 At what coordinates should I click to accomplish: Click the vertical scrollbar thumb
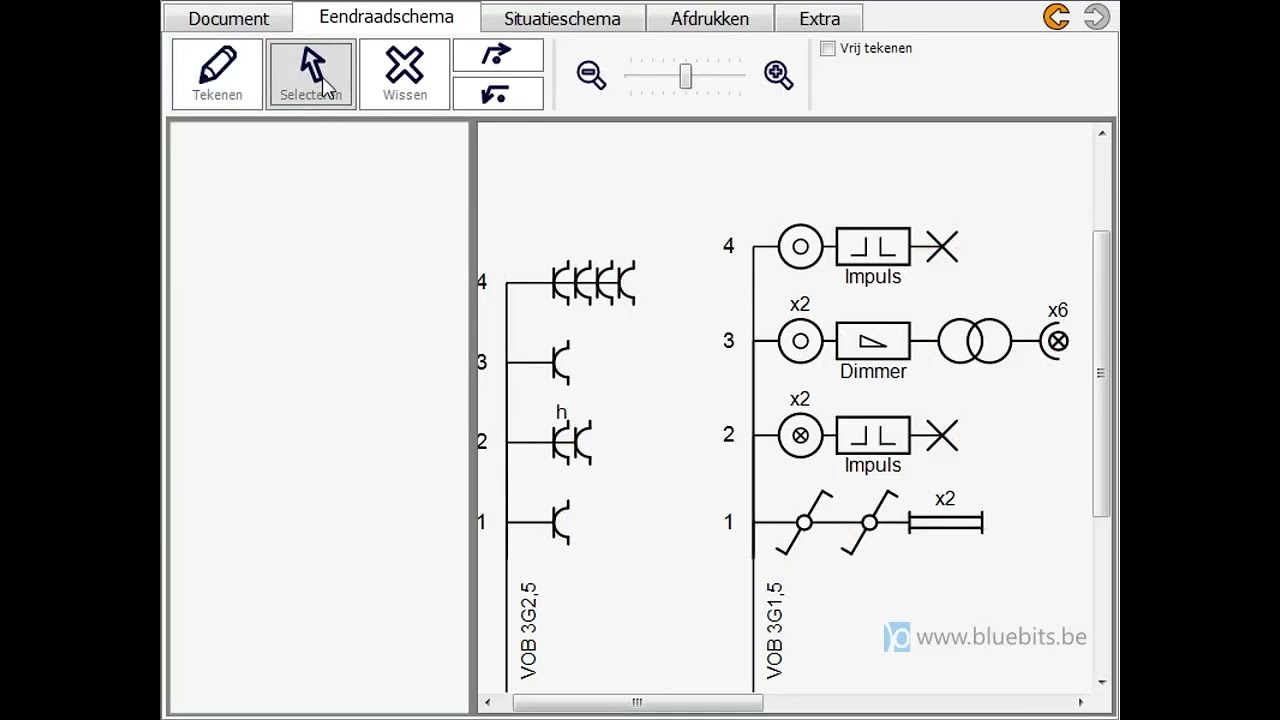1102,374
